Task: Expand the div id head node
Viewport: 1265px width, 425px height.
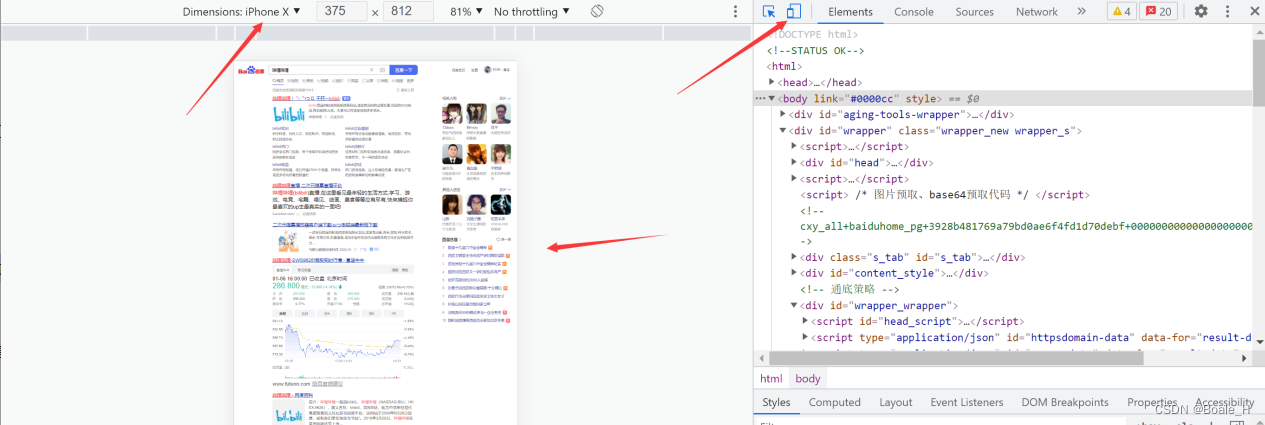Action: (x=794, y=162)
